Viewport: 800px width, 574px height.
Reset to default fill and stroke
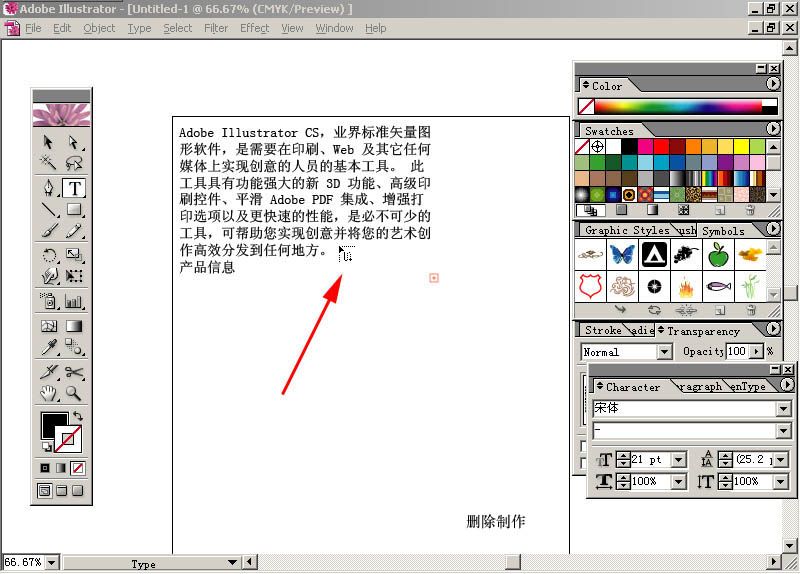click(46, 447)
